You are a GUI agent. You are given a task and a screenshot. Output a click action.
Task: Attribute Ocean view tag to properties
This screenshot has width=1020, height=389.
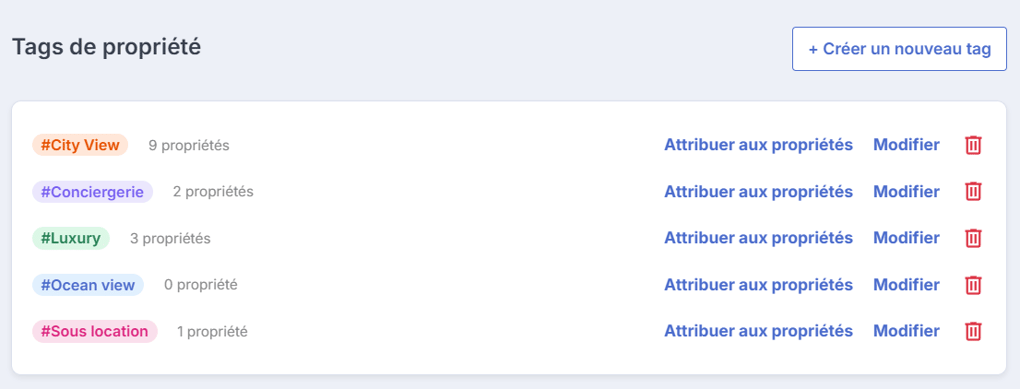point(758,285)
